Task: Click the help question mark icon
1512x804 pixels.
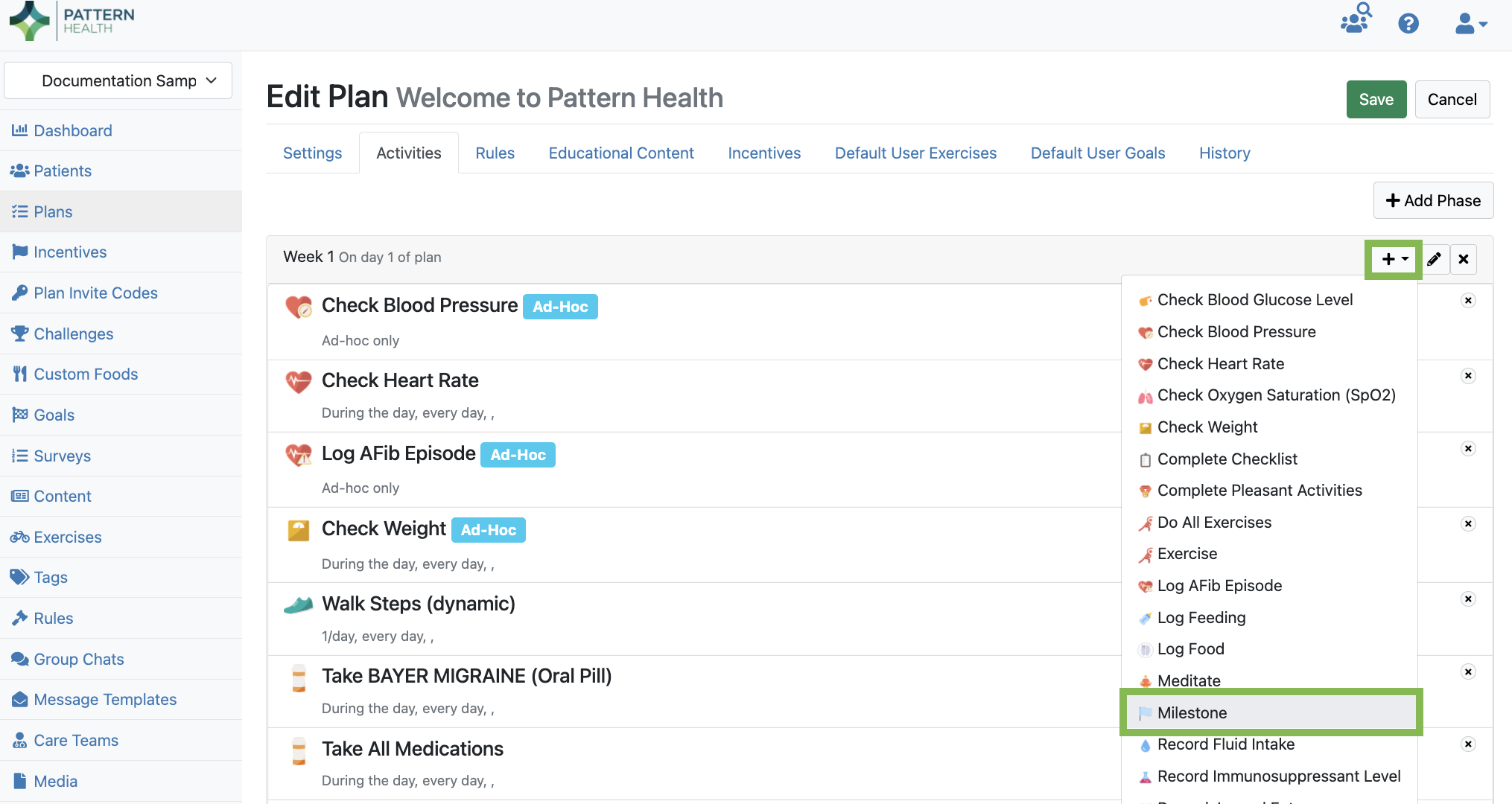Action: coord(1408,24)
